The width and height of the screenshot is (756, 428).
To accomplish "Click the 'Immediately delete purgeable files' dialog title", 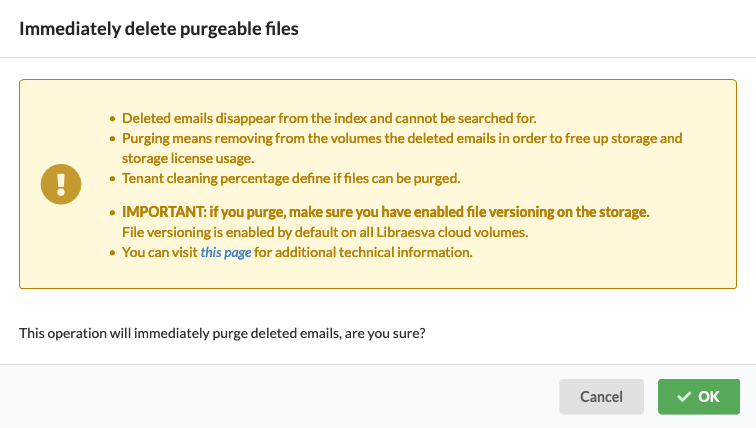I will (x=159, y=29).
